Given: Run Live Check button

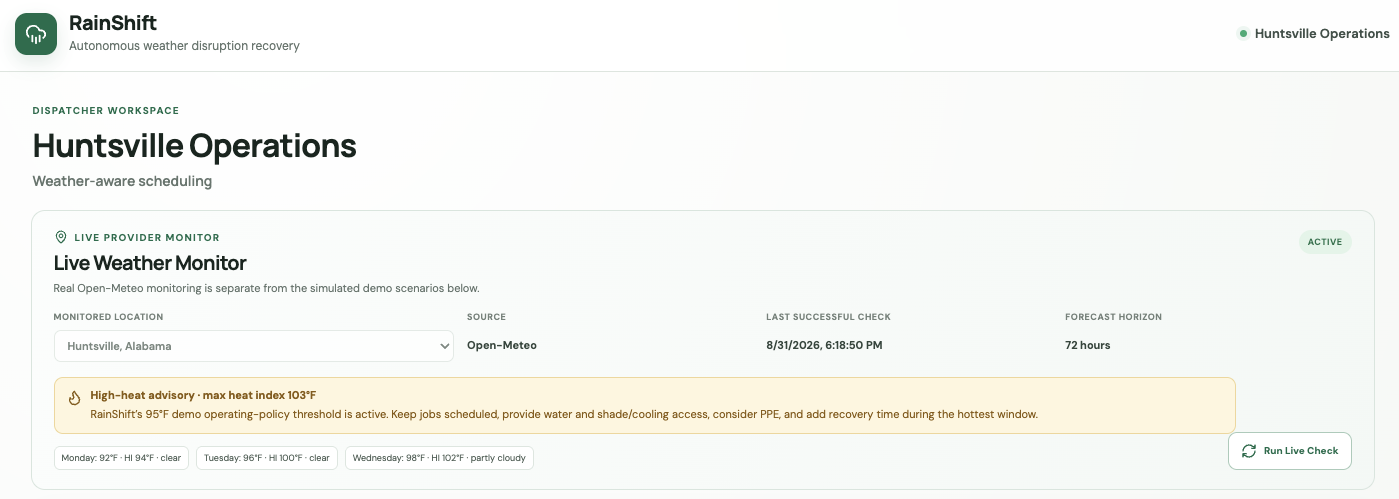Looking at the screenshot, I should 1290,451.
